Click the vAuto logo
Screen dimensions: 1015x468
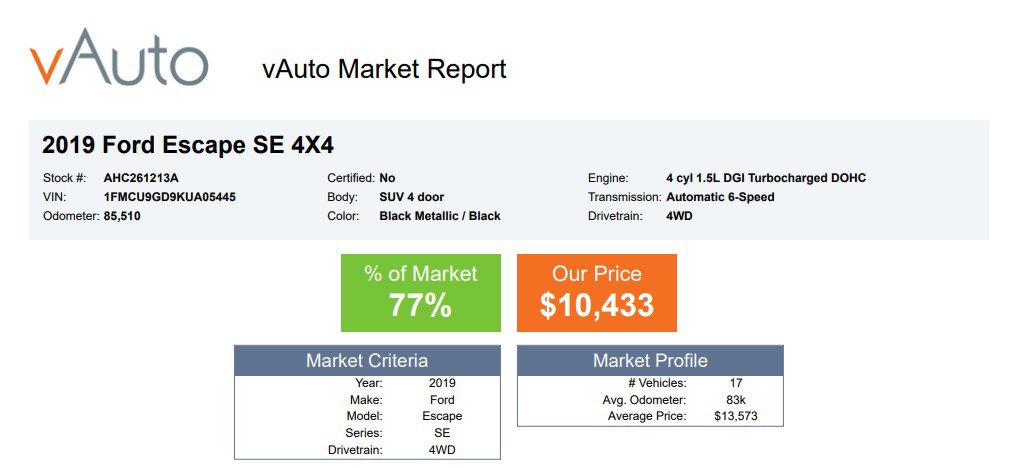[119, 57]
